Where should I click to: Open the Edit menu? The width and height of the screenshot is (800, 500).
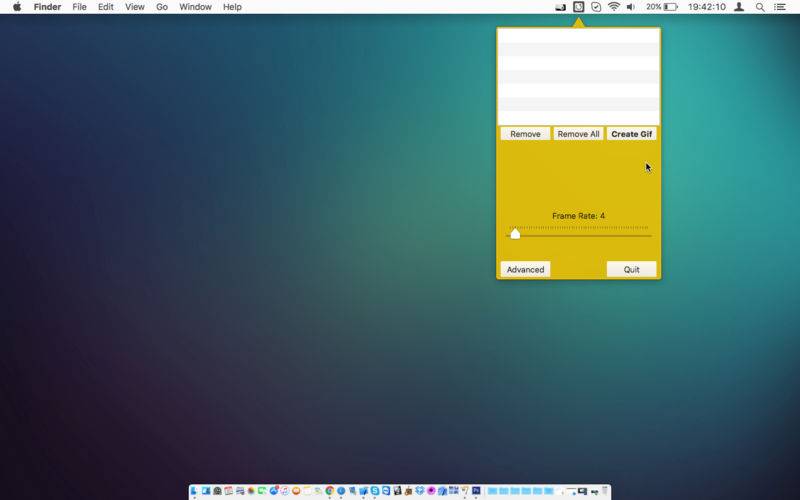pos(106,7)
